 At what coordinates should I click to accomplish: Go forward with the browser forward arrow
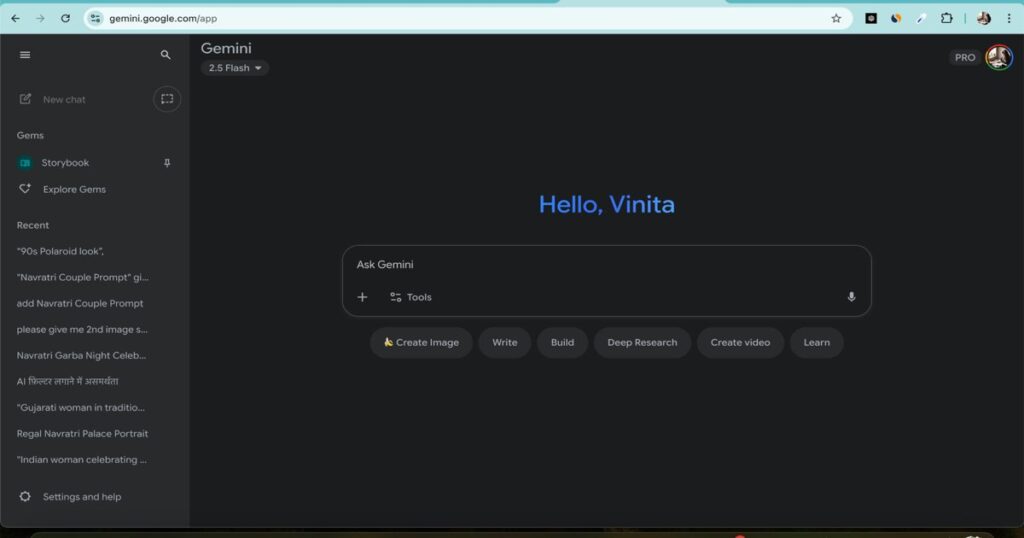coord(40,18)
